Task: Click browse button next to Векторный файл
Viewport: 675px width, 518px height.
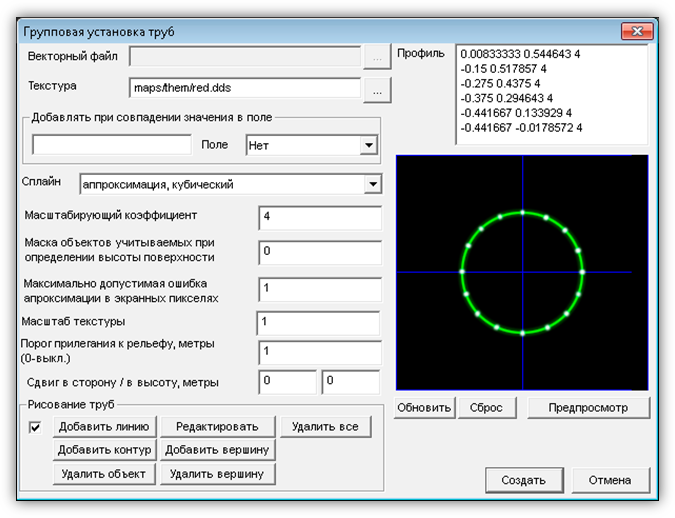Action: [x=376, y=58]
